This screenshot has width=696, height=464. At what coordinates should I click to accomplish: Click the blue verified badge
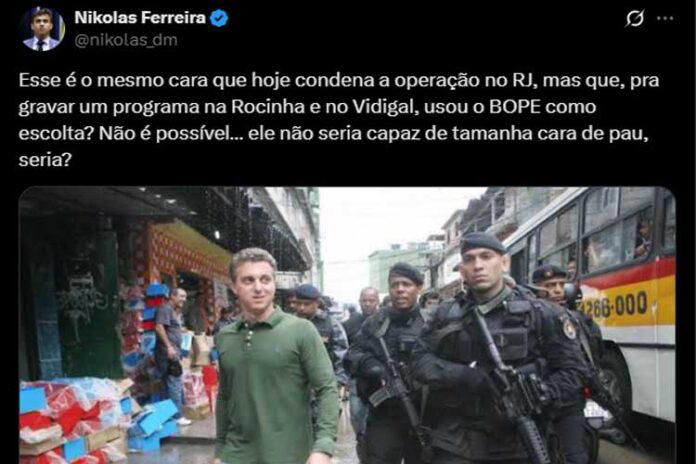(x=219, y=18)
